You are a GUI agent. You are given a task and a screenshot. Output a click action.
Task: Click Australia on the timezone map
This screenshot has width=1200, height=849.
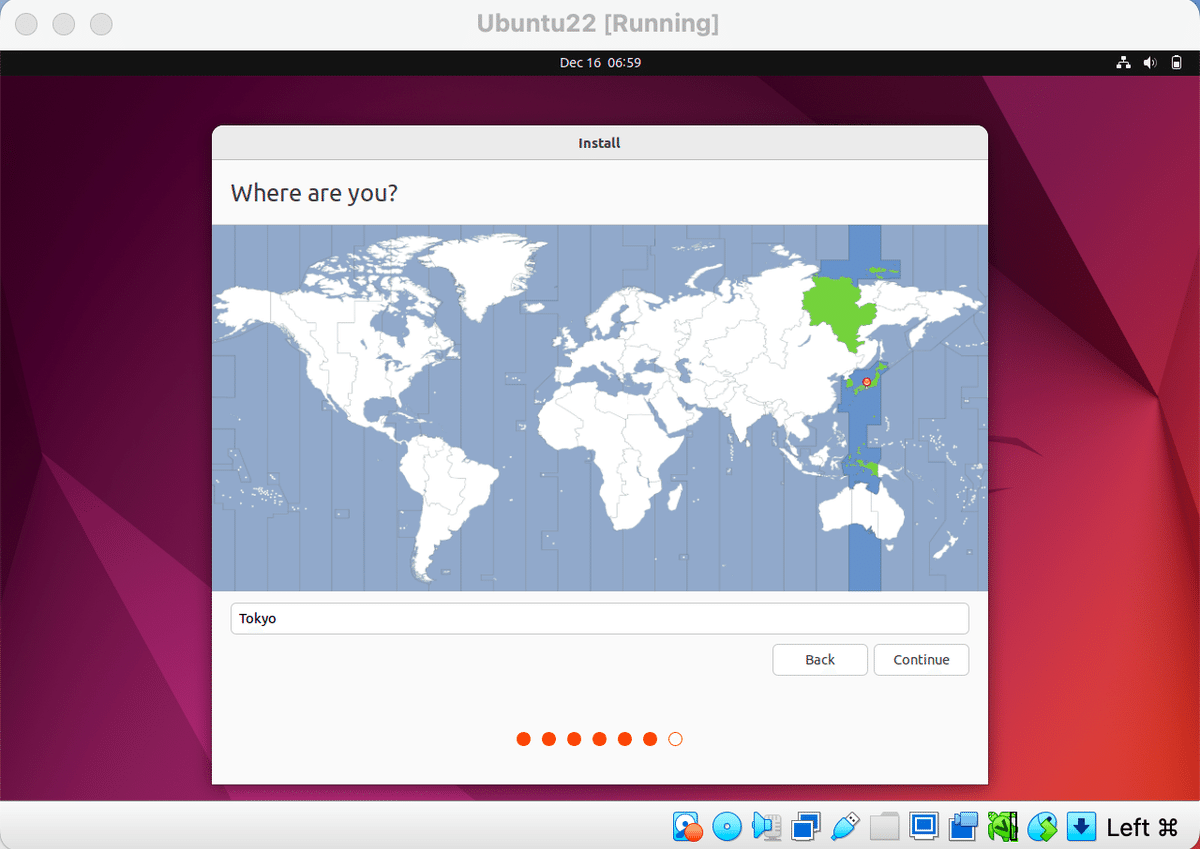(861, 513)
